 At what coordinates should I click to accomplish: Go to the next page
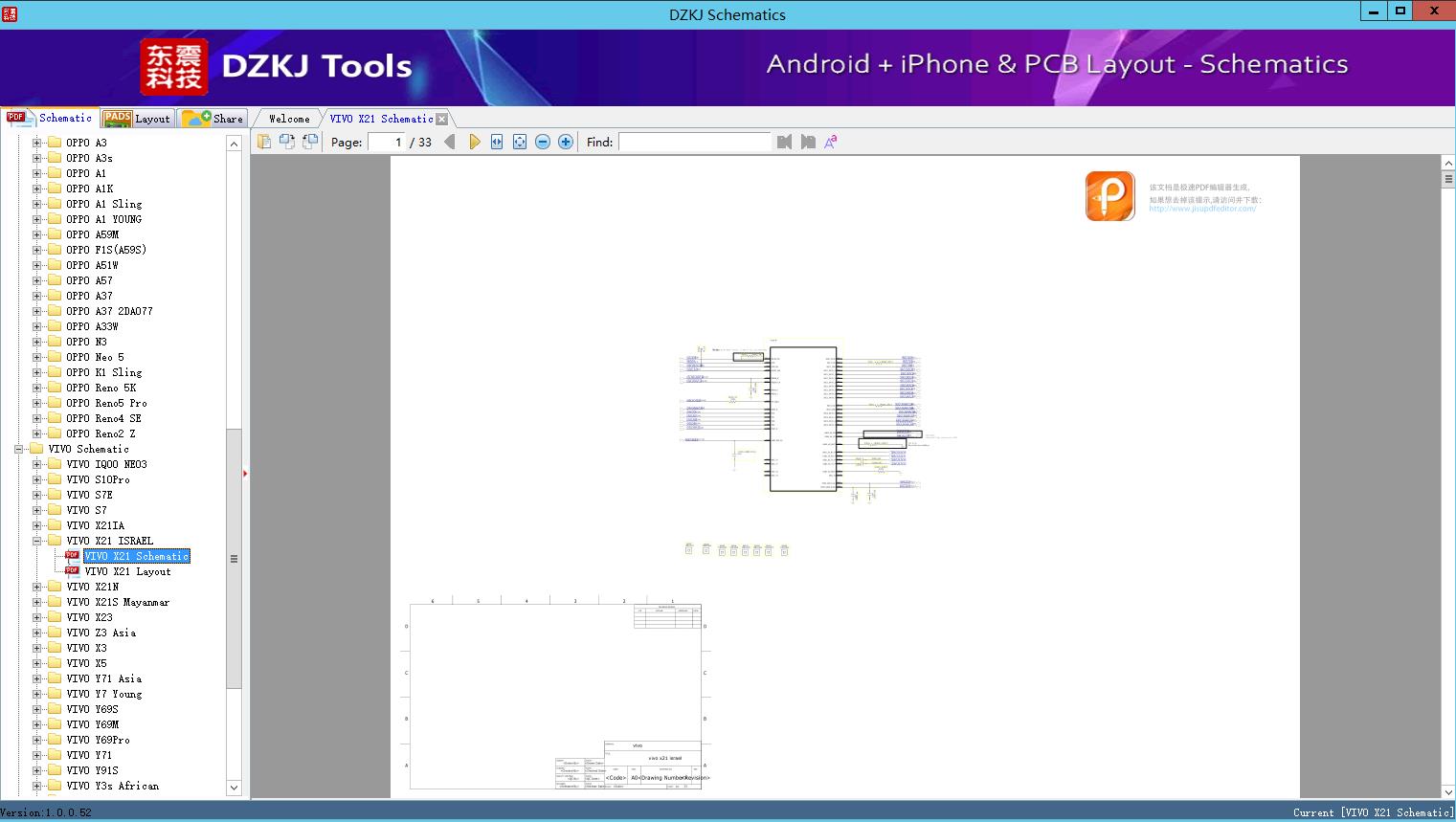tap(474, 142)
